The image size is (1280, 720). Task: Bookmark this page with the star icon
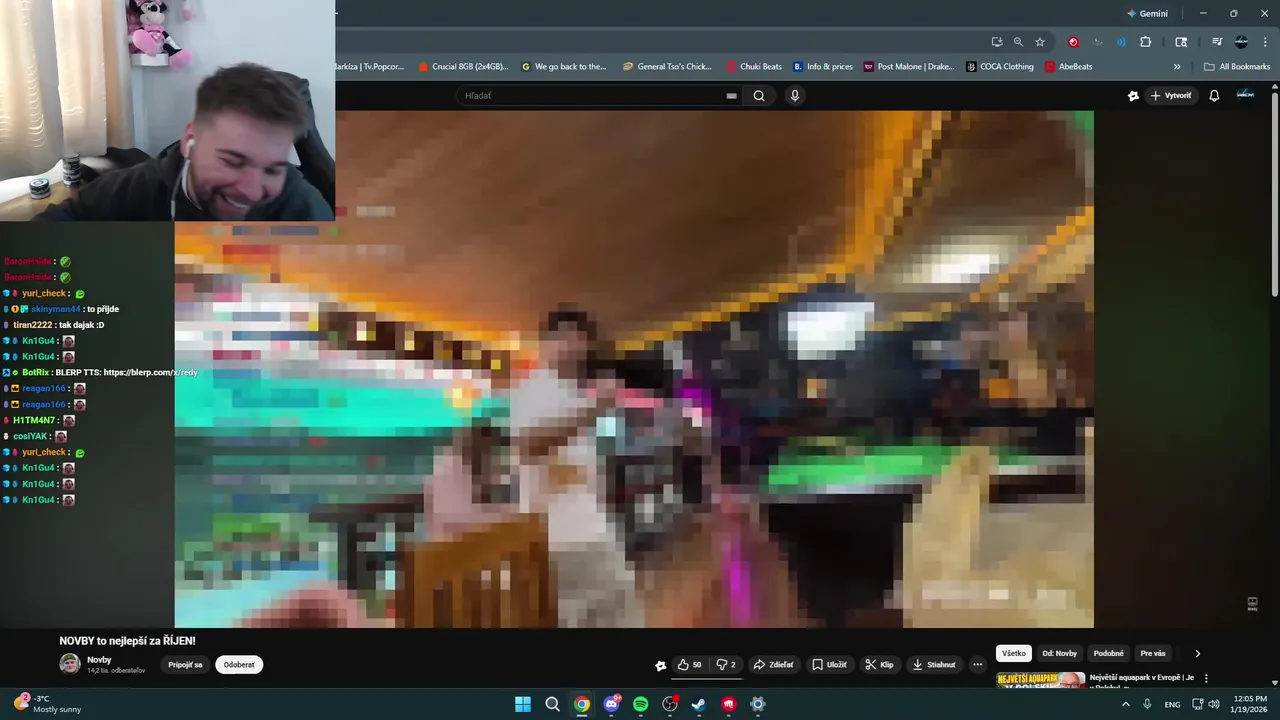tap(1040, 42)
